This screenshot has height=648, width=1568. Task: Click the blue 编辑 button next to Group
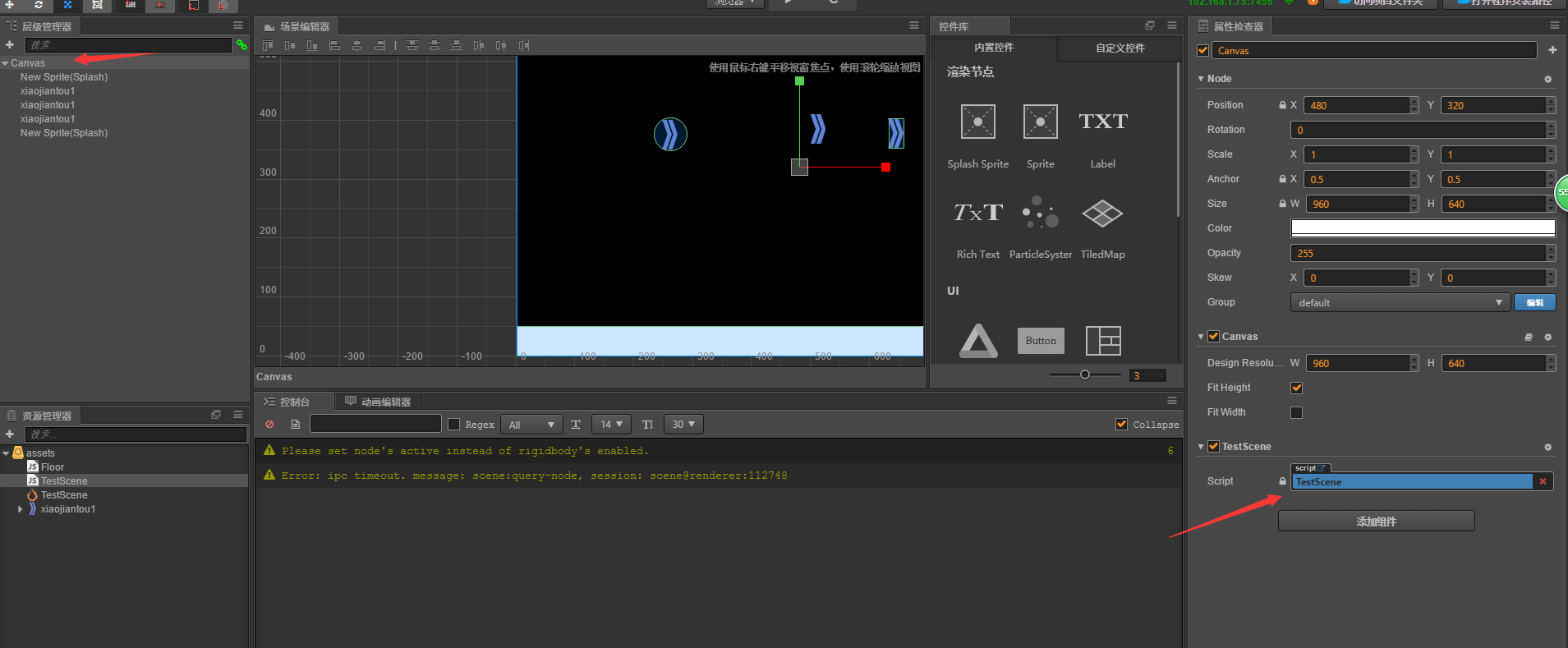pyautogui.click(x=1534, y=303)
